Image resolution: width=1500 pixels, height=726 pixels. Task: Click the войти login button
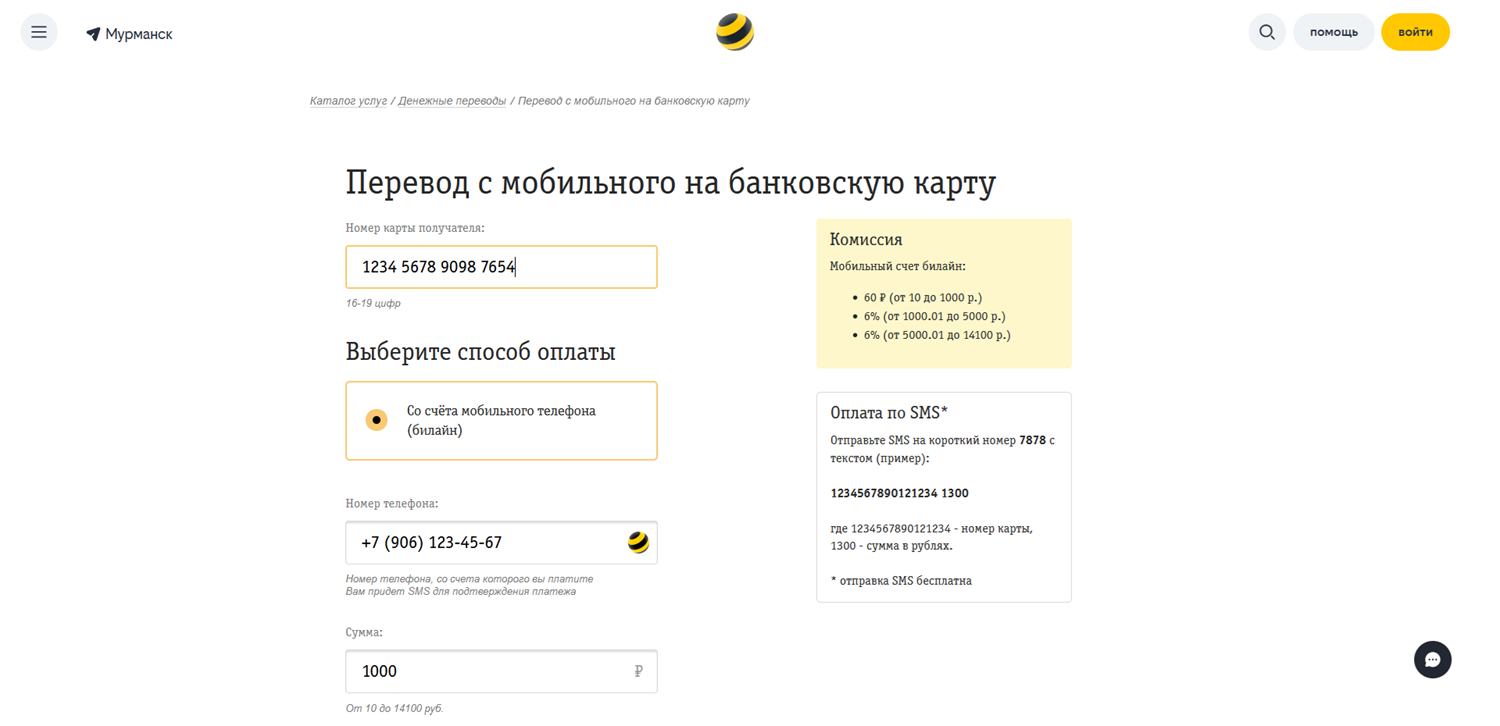tap(1415, 32)
